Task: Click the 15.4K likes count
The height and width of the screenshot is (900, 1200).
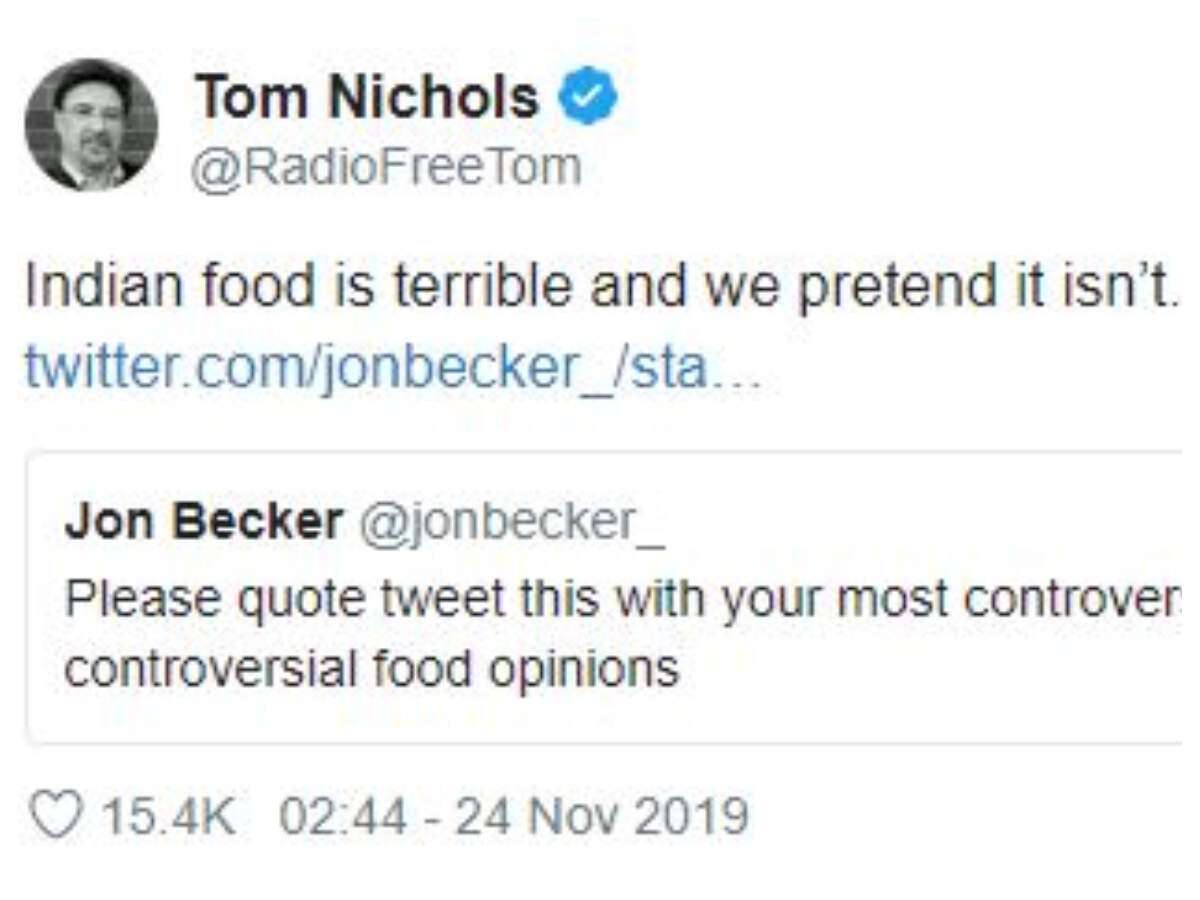Action: pos(170,816)
